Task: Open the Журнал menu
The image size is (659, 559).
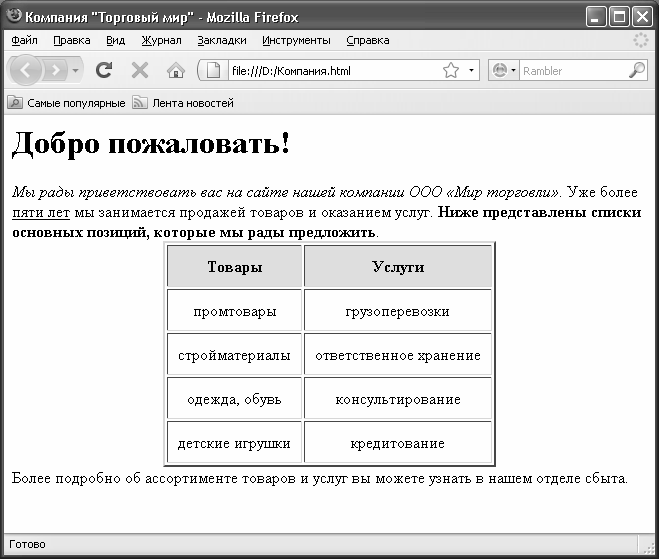Action: [x=161, y=40]
